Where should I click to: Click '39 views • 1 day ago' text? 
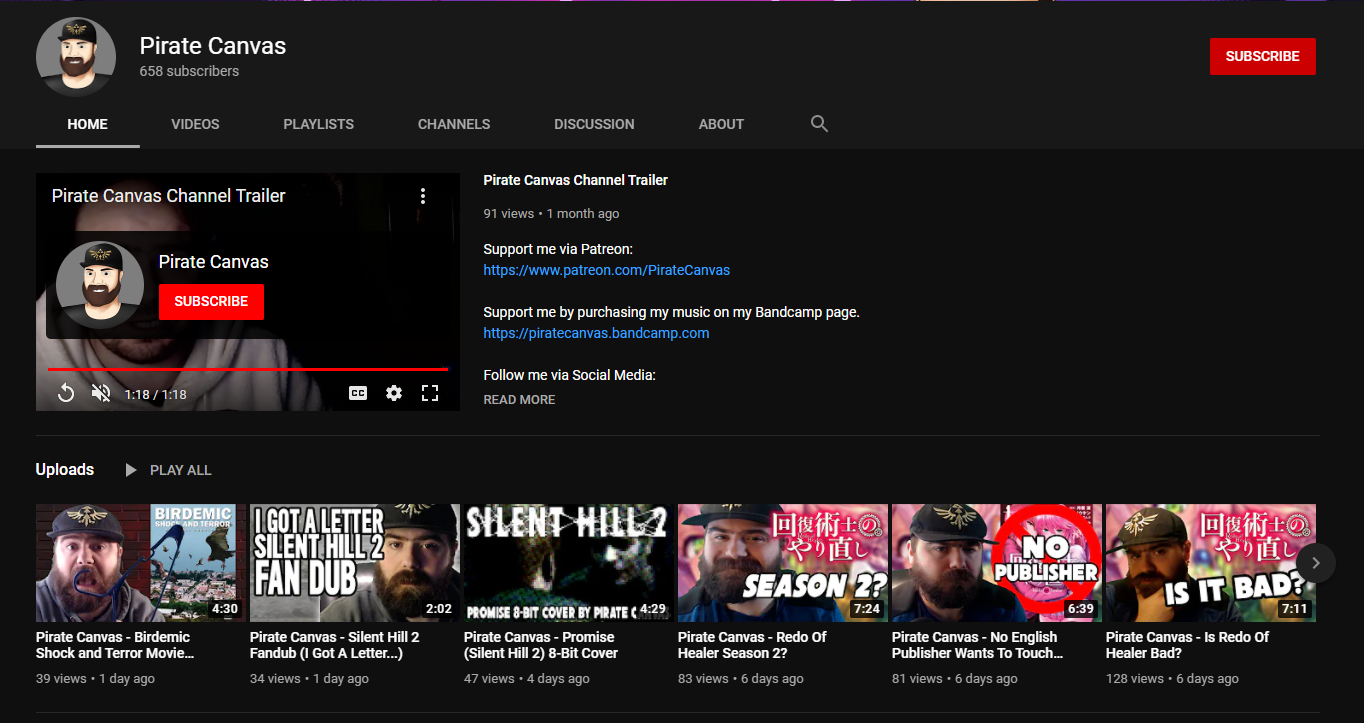(95, 679)
